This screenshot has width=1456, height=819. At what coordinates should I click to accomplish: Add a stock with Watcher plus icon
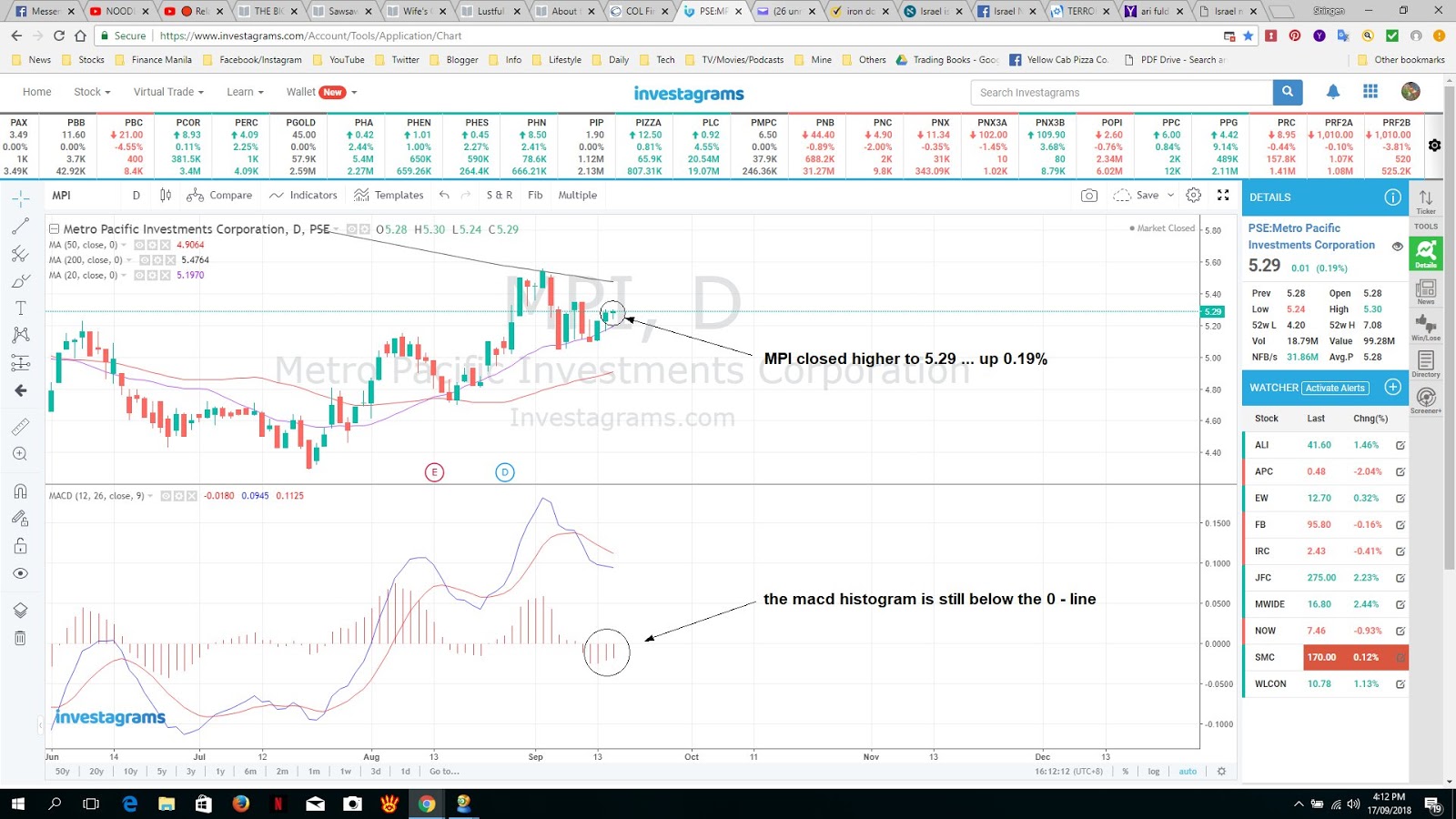coord(1392,388)
